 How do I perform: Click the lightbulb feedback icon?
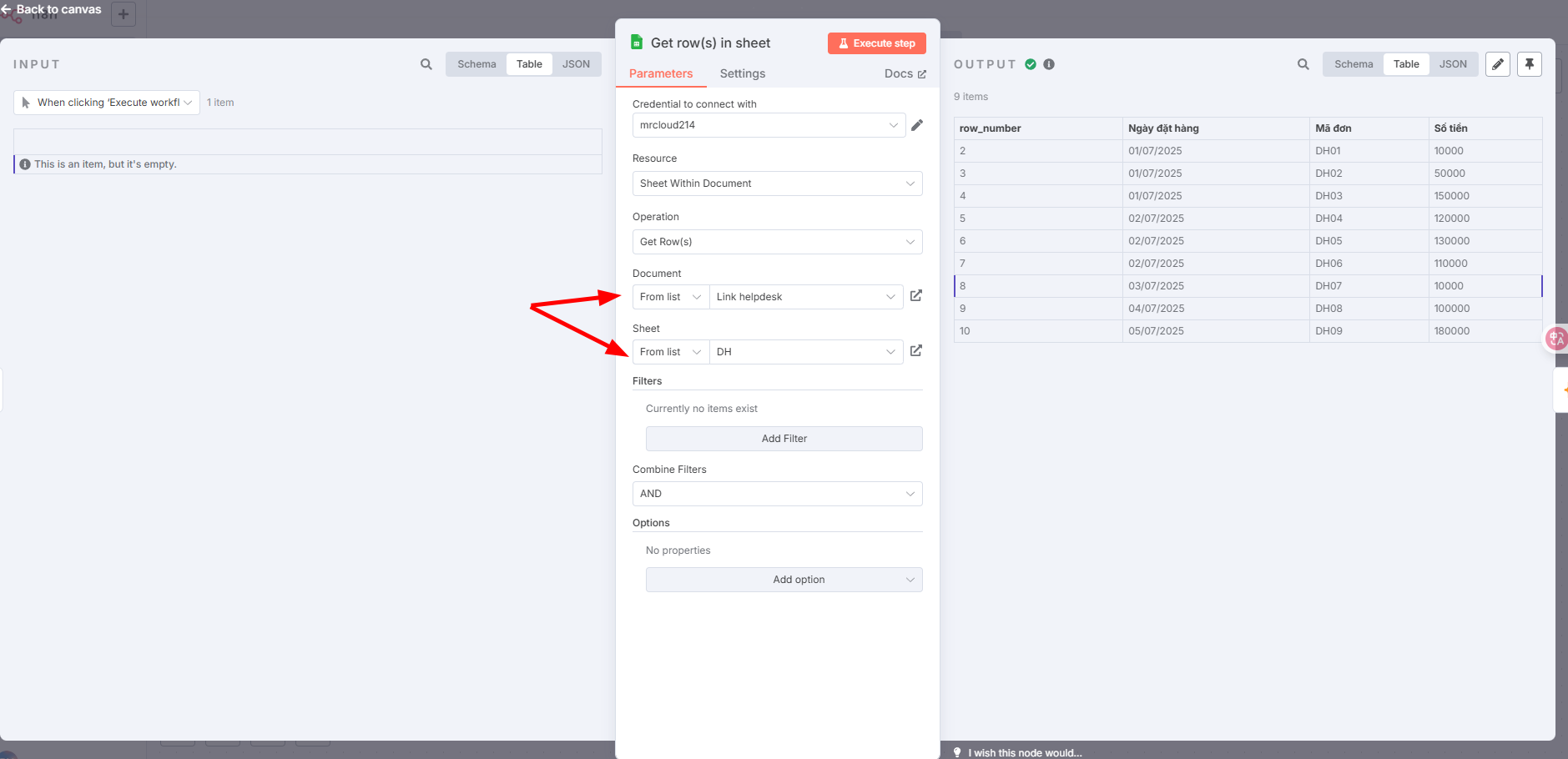coord(957,752)
